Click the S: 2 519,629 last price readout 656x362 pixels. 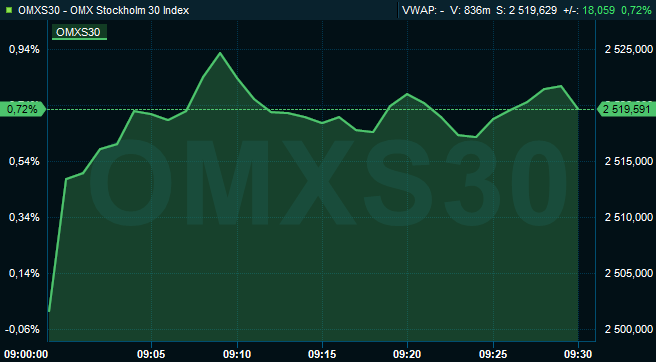pos(526,10)
